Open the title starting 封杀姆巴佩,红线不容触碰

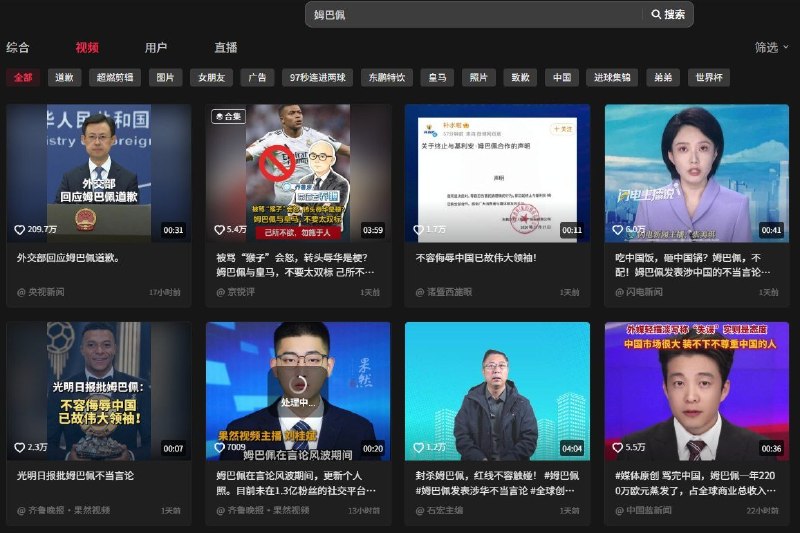point(497,483)
